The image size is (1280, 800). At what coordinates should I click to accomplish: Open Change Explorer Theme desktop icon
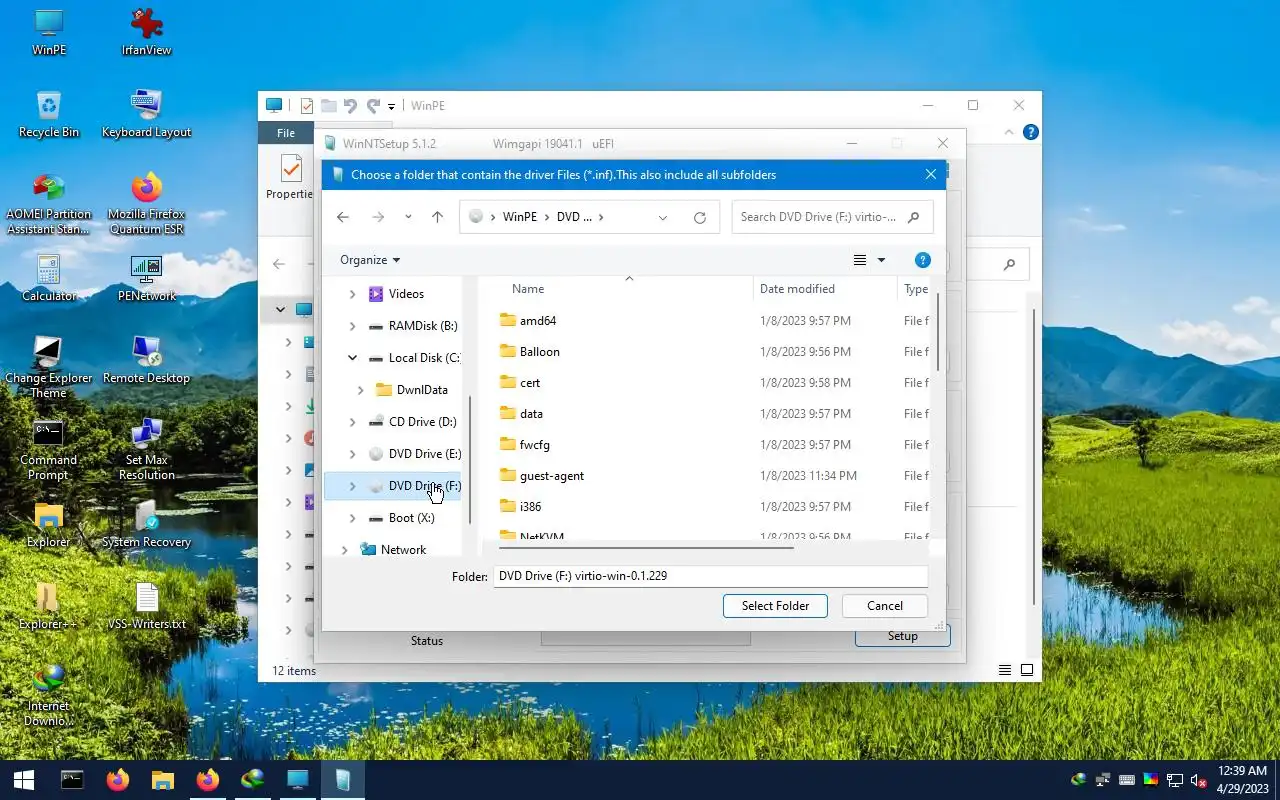tap(48, 367)
